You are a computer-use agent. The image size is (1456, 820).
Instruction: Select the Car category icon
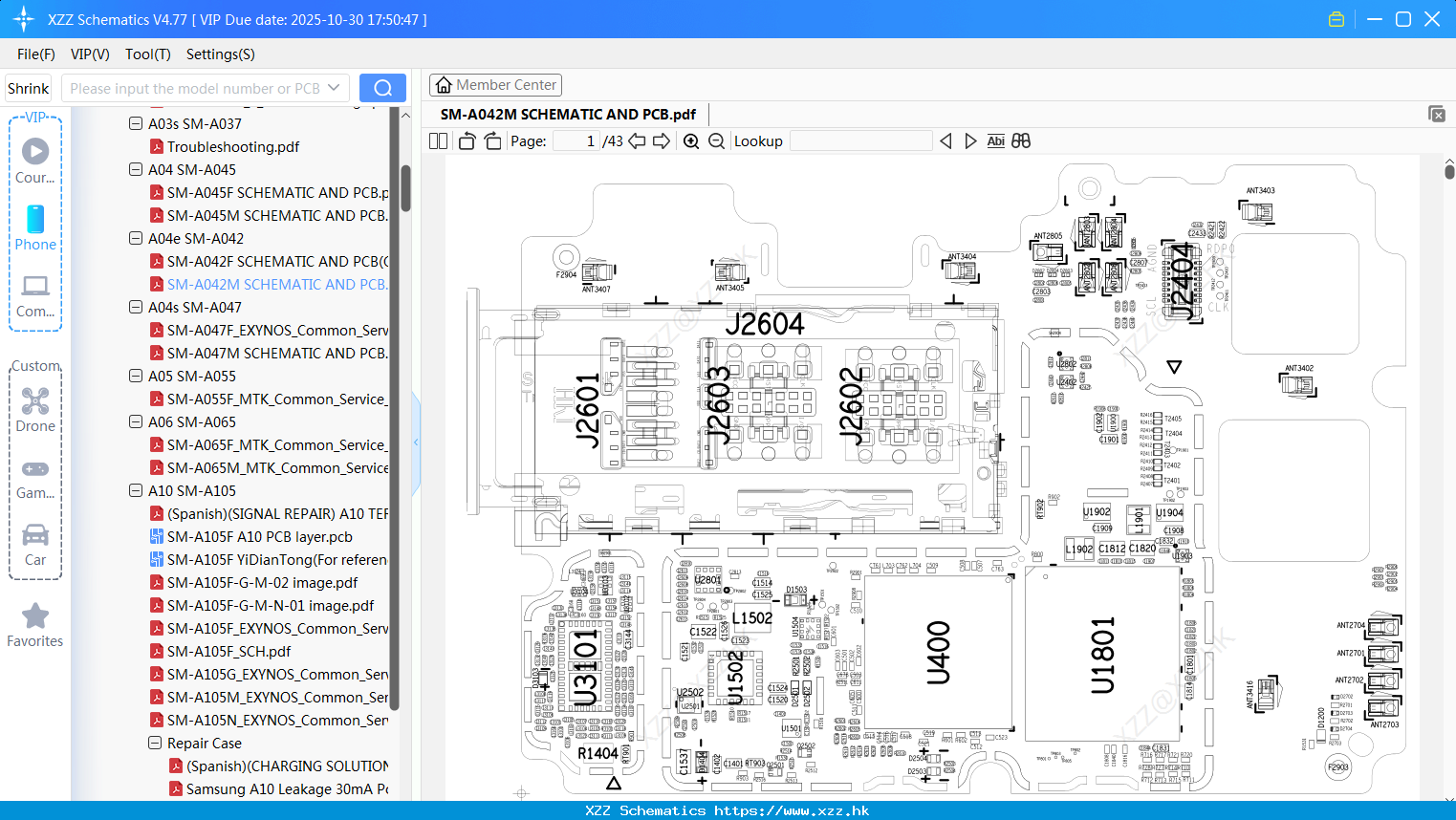[35, 545]
